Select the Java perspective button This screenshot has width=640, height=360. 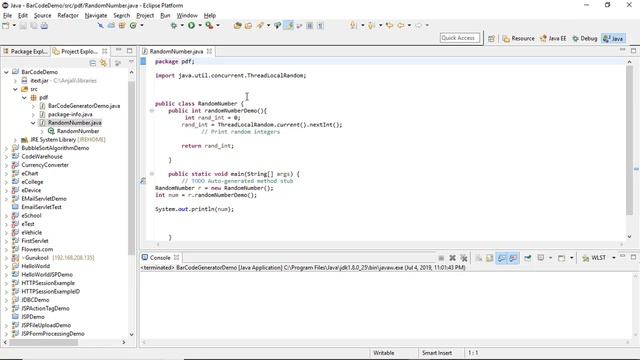(x=613, y=38)
